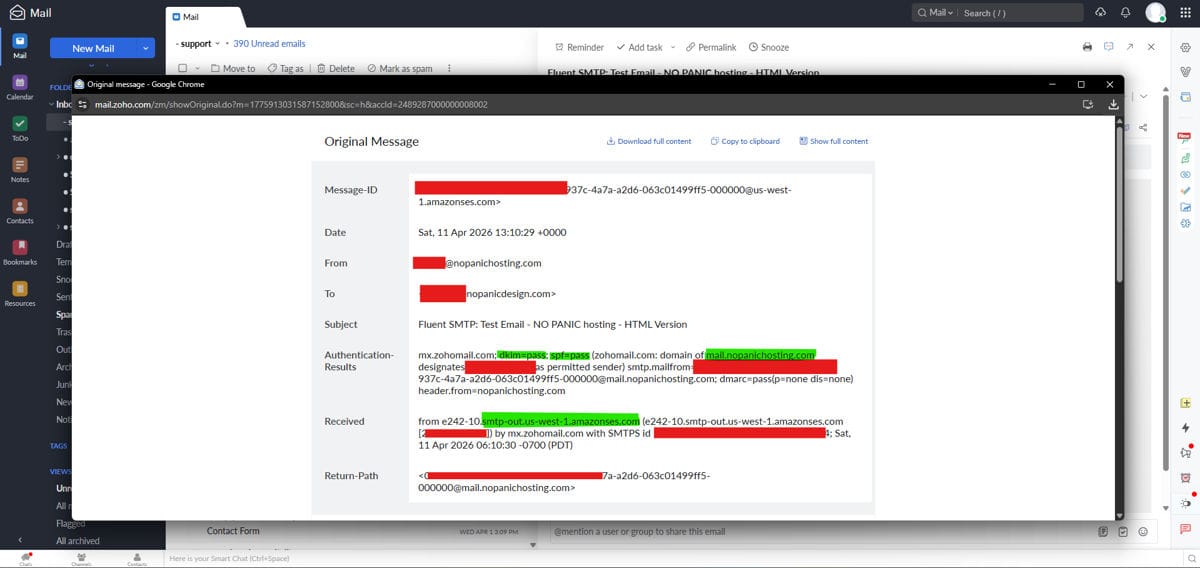Click the settings gear in the right sidebar
Screen dimensions: 1200x568
pos(1185,47)
